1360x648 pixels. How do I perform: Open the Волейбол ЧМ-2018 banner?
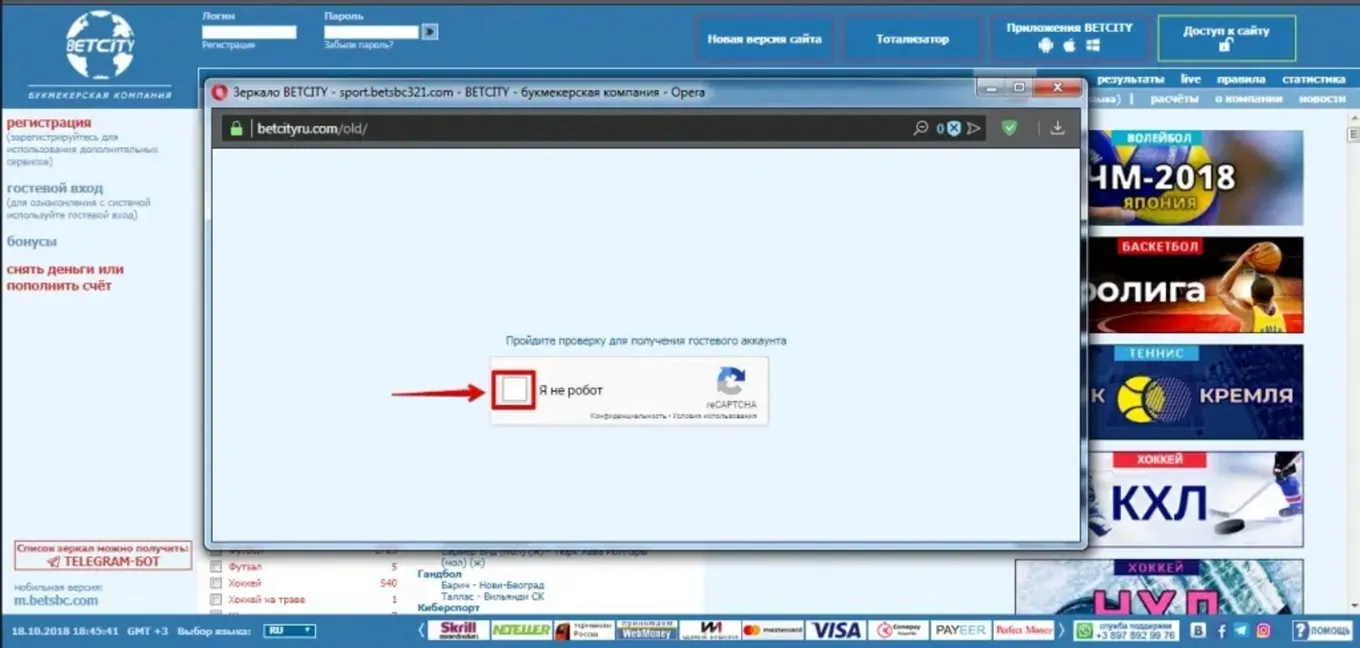click(1195, 177)
